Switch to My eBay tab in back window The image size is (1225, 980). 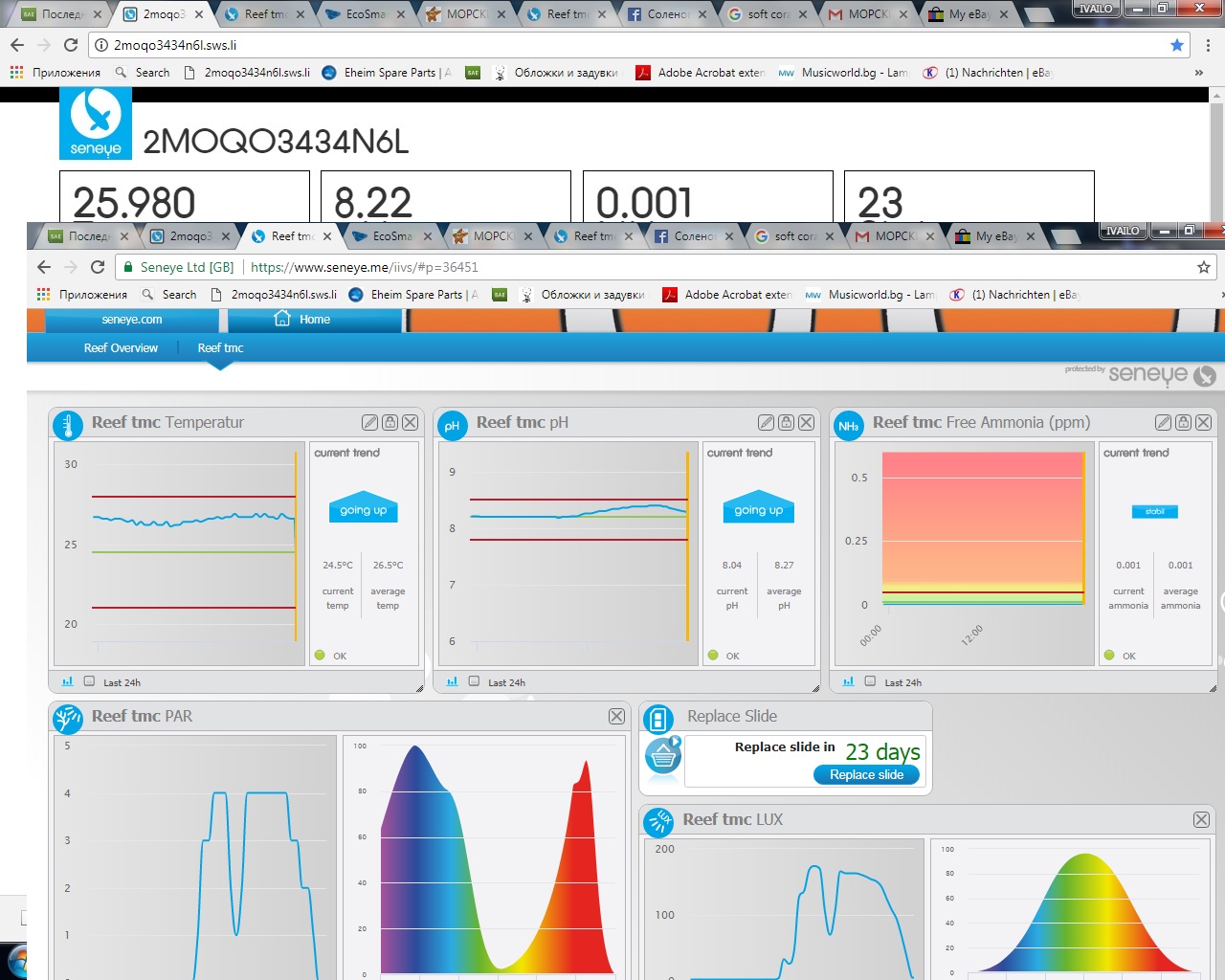[967, 14]
